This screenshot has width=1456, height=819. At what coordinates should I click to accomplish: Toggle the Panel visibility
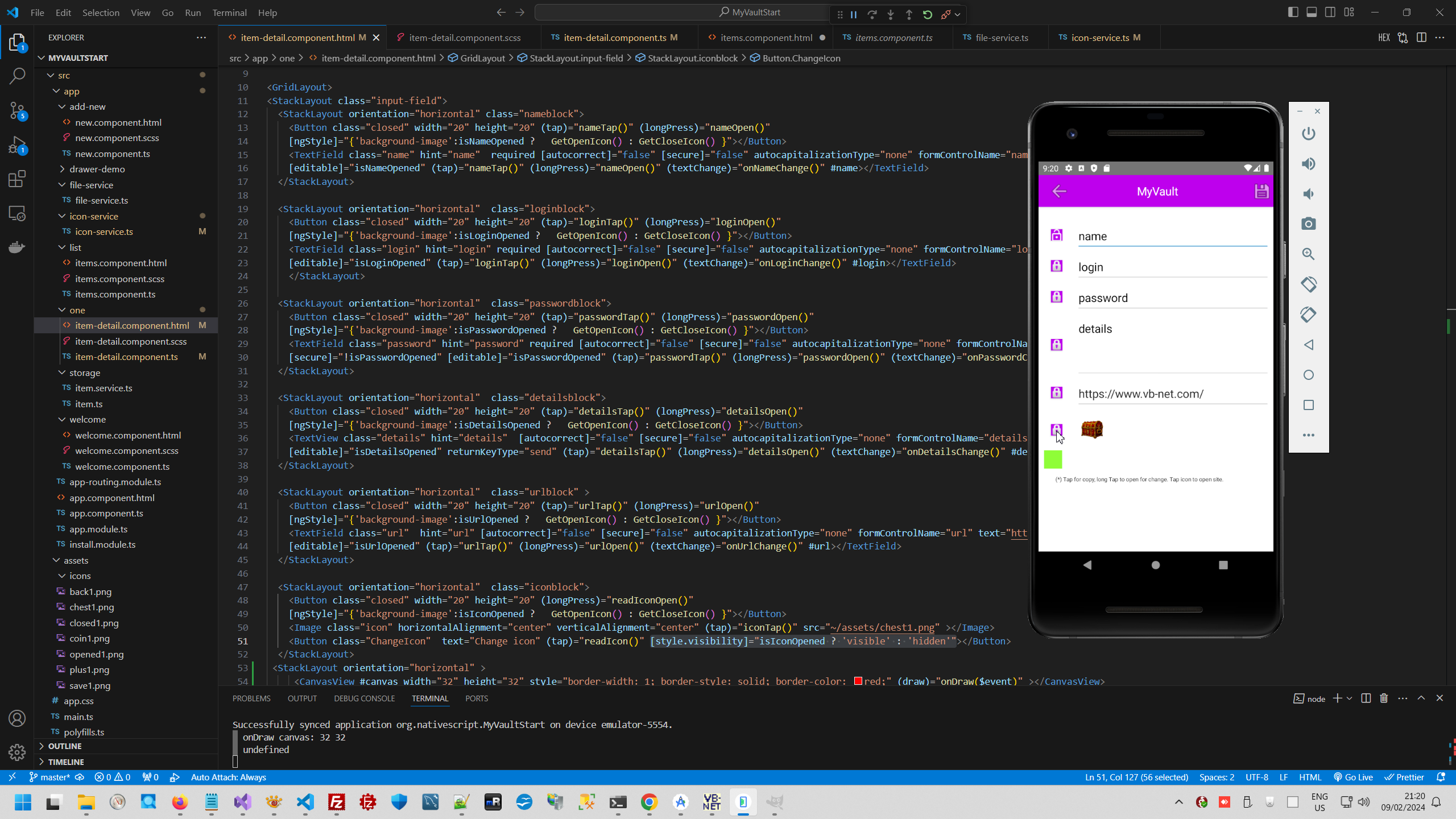coord(1312,11)
